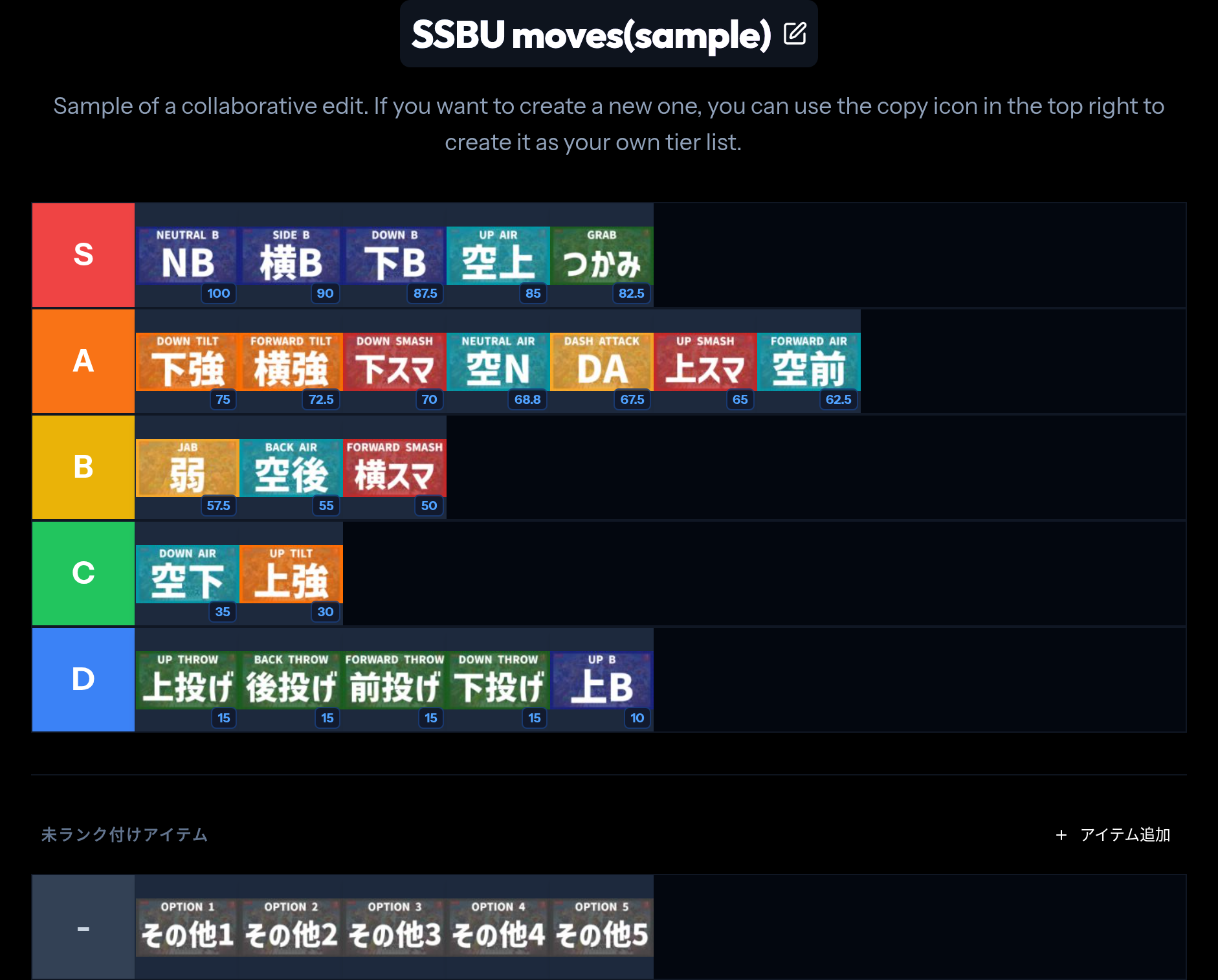Click the 55 score badge on Back Air
The height and width of the screenshot is (980, 1218).
pyautogui.click(x=326, y=506)
